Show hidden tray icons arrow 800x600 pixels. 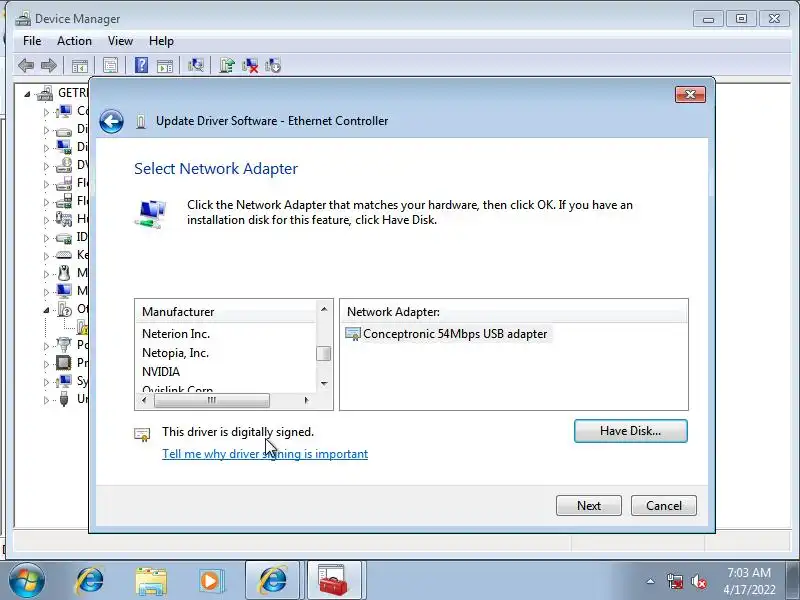[x=651, y=581]
